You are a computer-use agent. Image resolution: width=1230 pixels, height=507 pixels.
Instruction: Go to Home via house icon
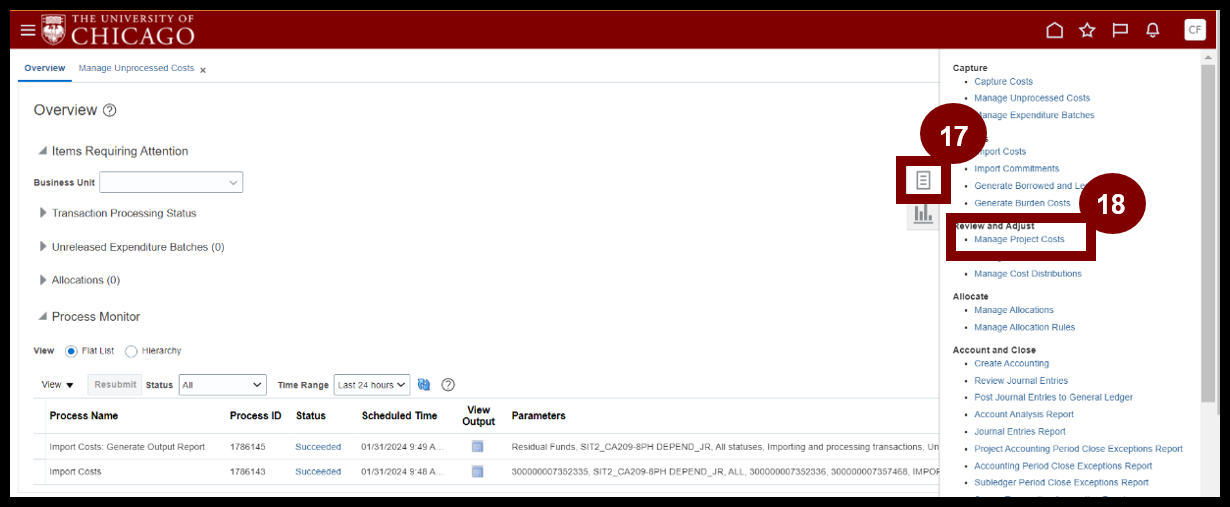point(1054,30)
